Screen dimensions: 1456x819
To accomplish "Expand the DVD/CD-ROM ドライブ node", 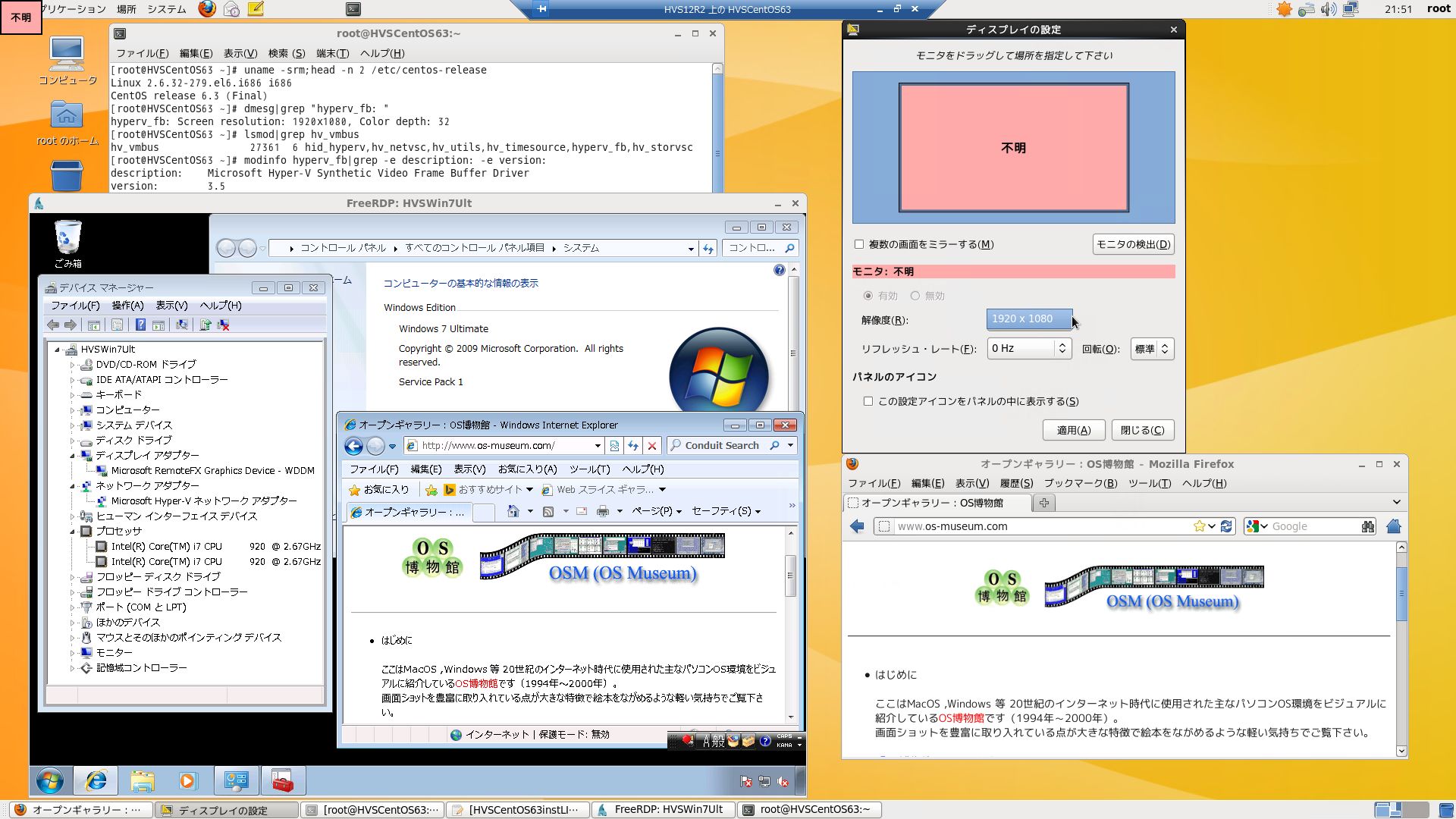I will [x=73, y=365].
